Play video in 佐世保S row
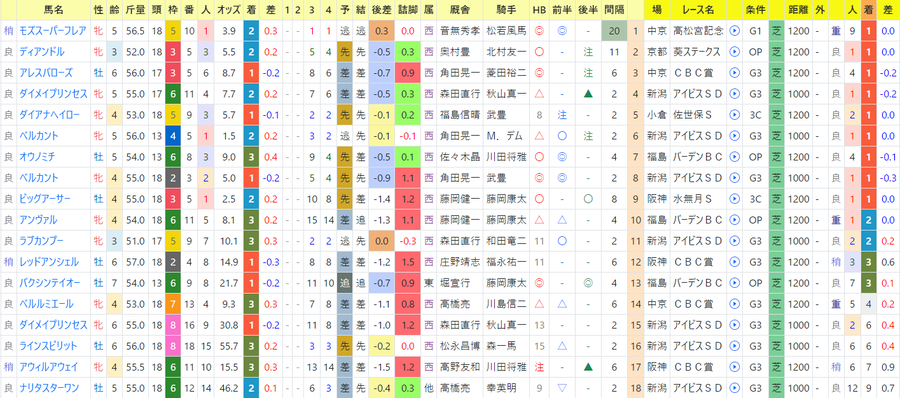This screenshot has height=398, width=900. click(x=734, y=115)
